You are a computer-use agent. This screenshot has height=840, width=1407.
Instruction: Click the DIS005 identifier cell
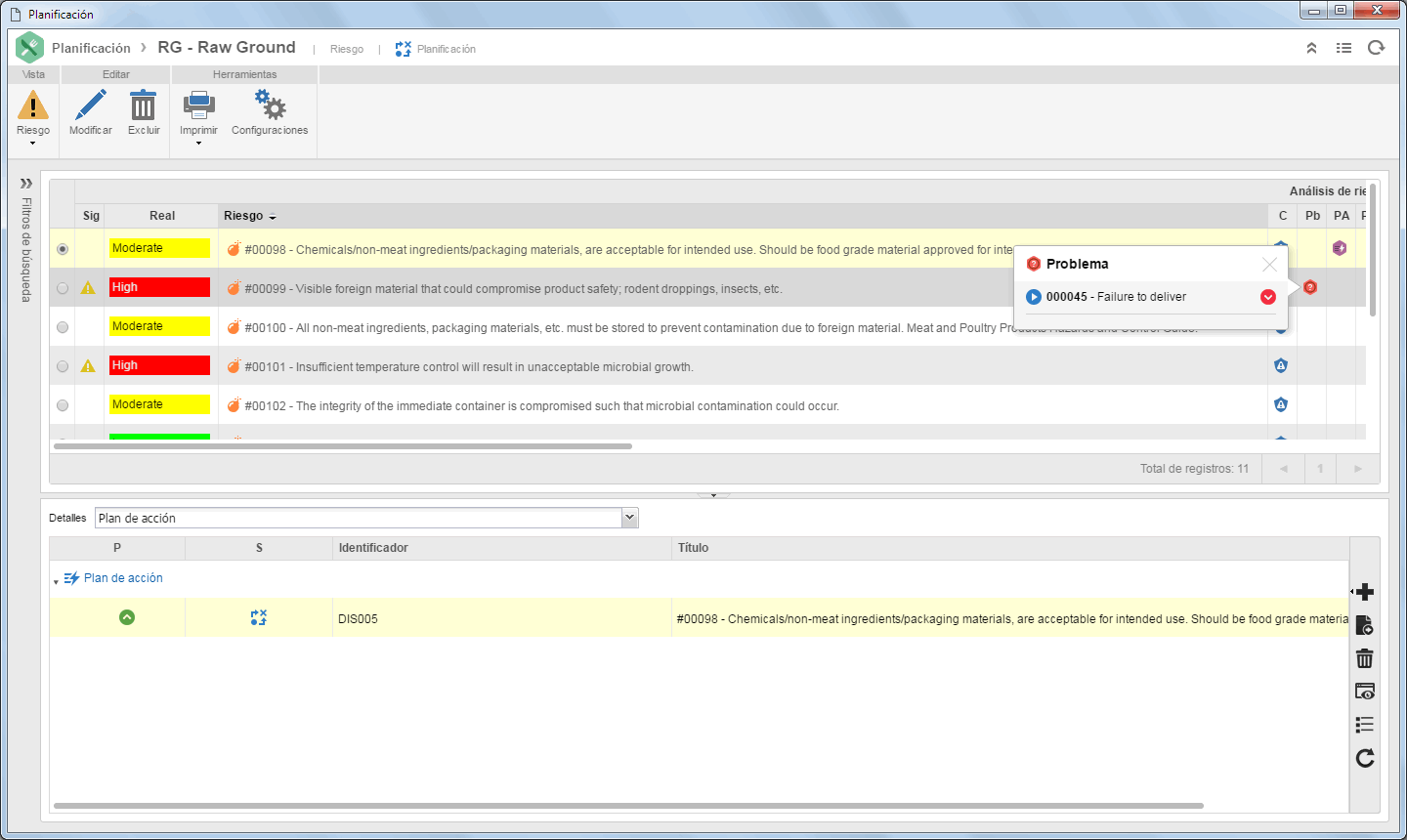point(502,618)
